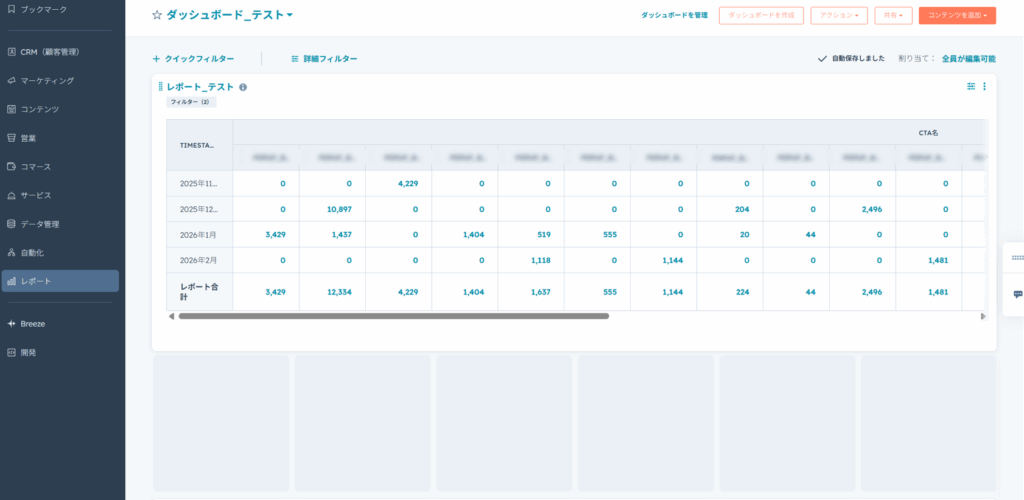
Task: Expand the コンテンツを追加 dropdown button
Action: click(x=957, y=15)
